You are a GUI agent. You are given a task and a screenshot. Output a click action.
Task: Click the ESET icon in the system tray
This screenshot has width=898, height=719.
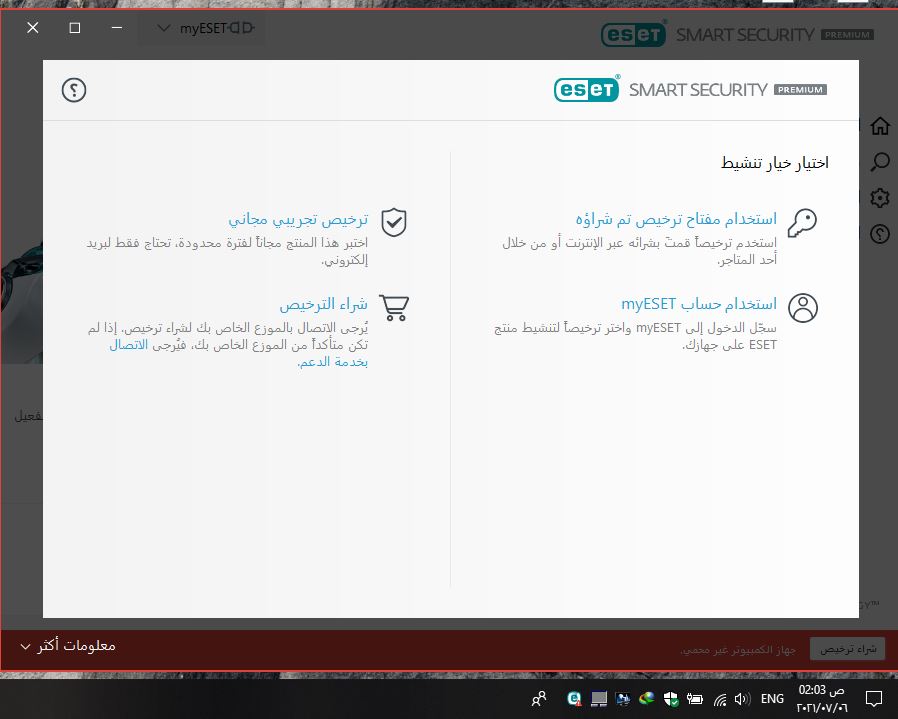coord(574,698)
